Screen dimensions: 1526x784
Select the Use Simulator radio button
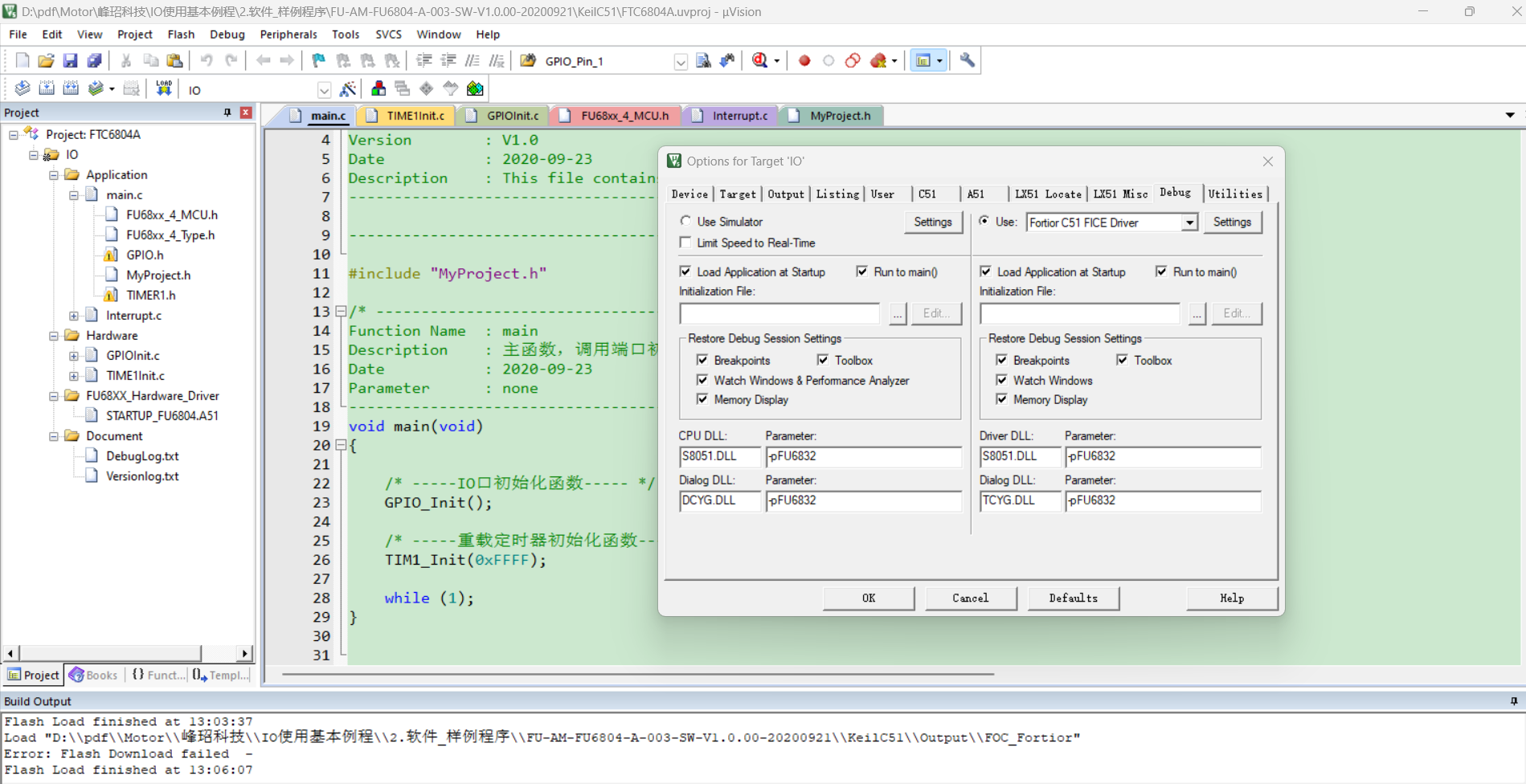click(x=685, y=221)
